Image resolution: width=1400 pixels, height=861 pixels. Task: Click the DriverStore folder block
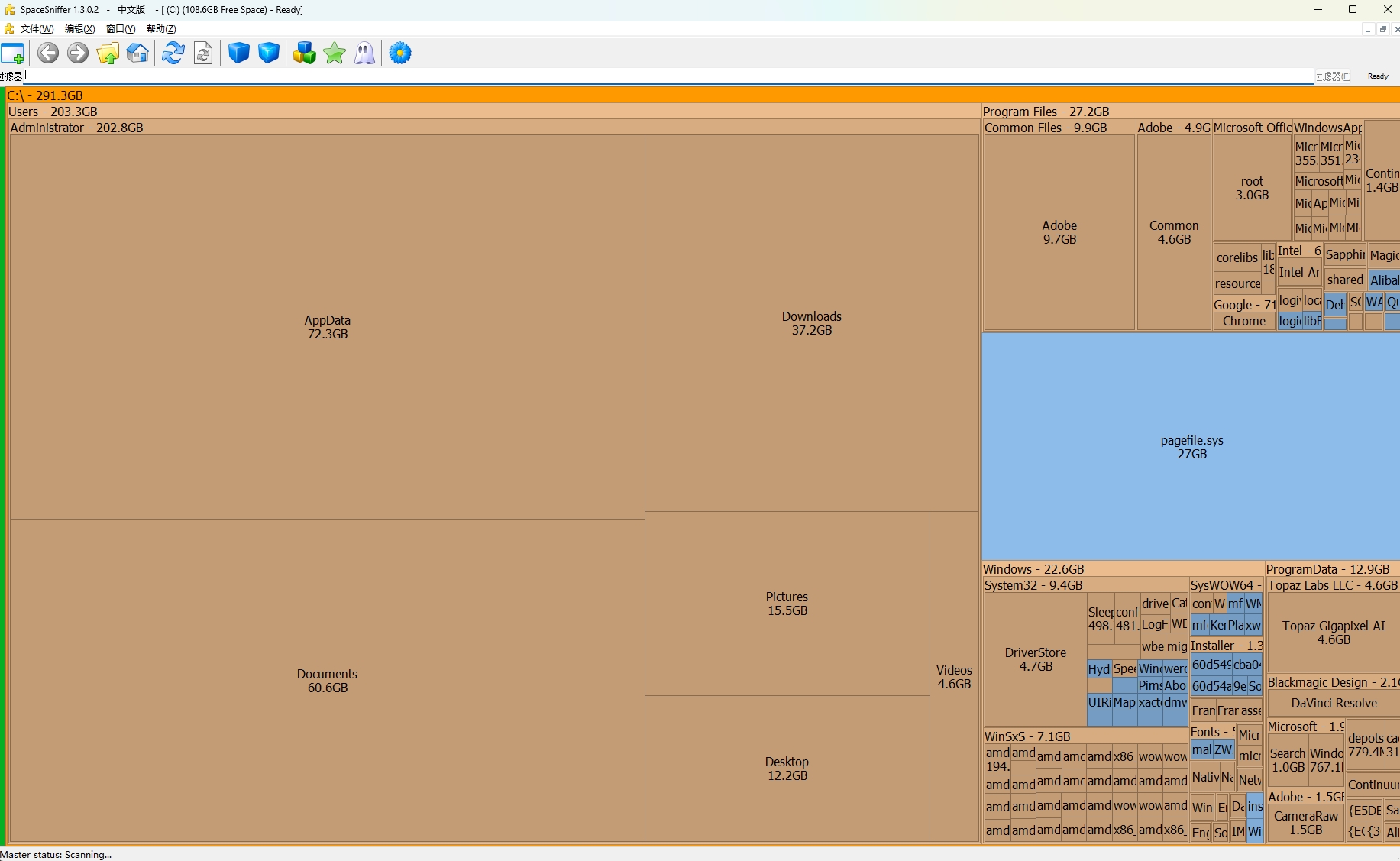[1035, 659]
